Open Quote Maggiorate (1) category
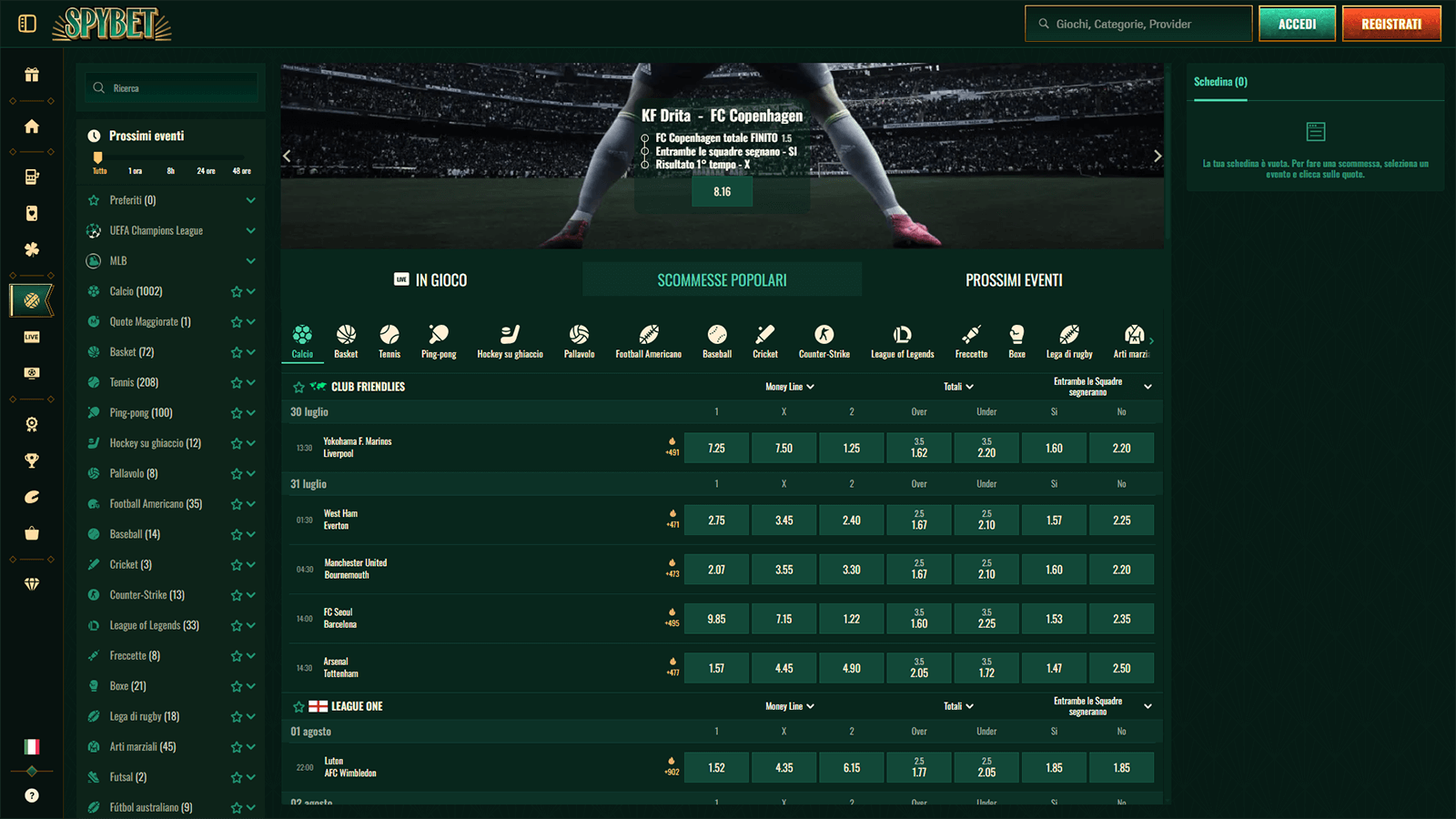This screenshot has height=819, width=1456. 150,321
